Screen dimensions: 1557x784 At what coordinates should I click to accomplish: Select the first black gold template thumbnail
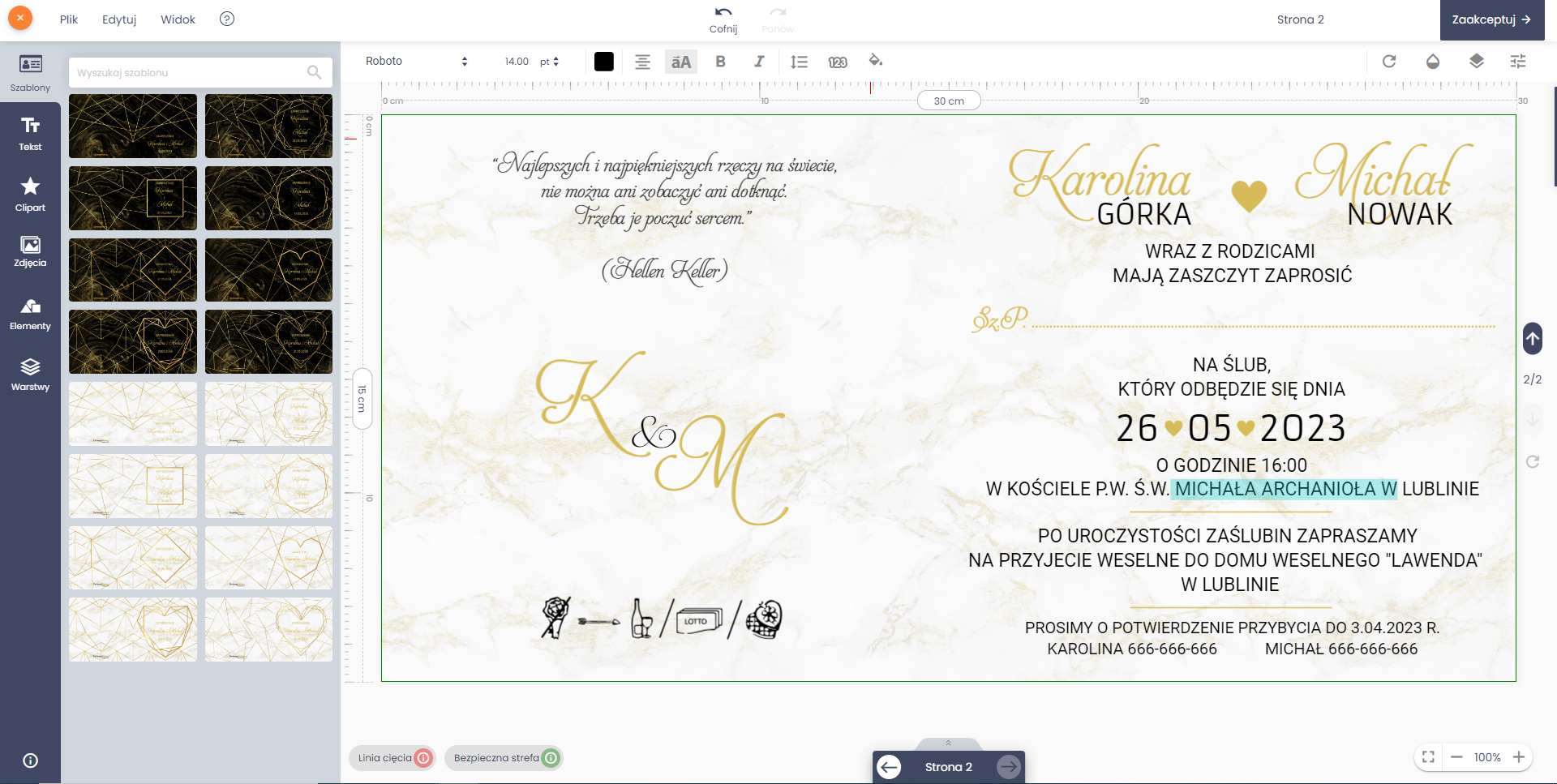133,126
